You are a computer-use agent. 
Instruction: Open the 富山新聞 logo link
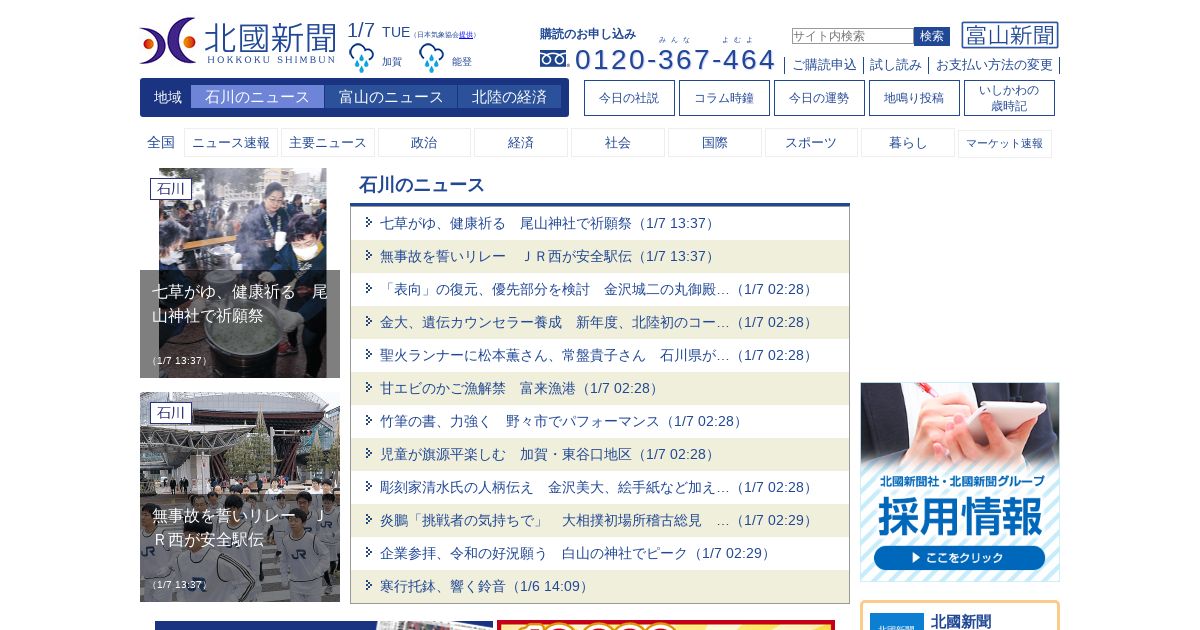(1010, 35)
